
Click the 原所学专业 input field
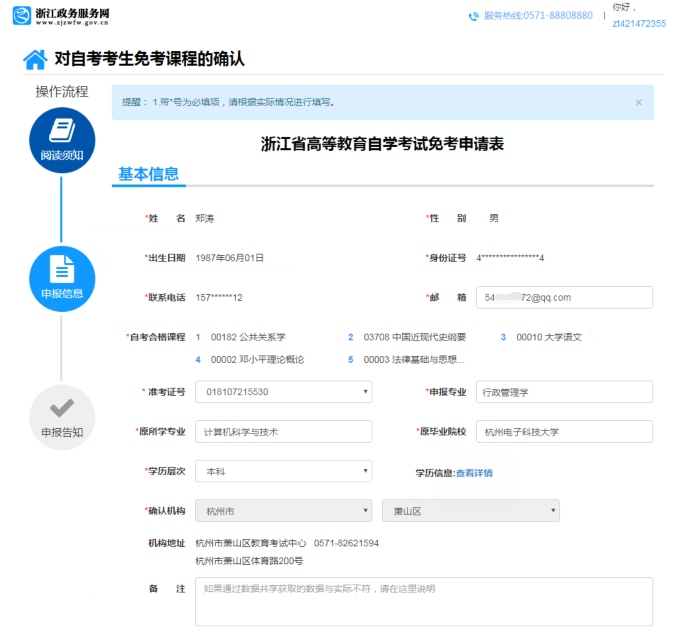point(283,432)
